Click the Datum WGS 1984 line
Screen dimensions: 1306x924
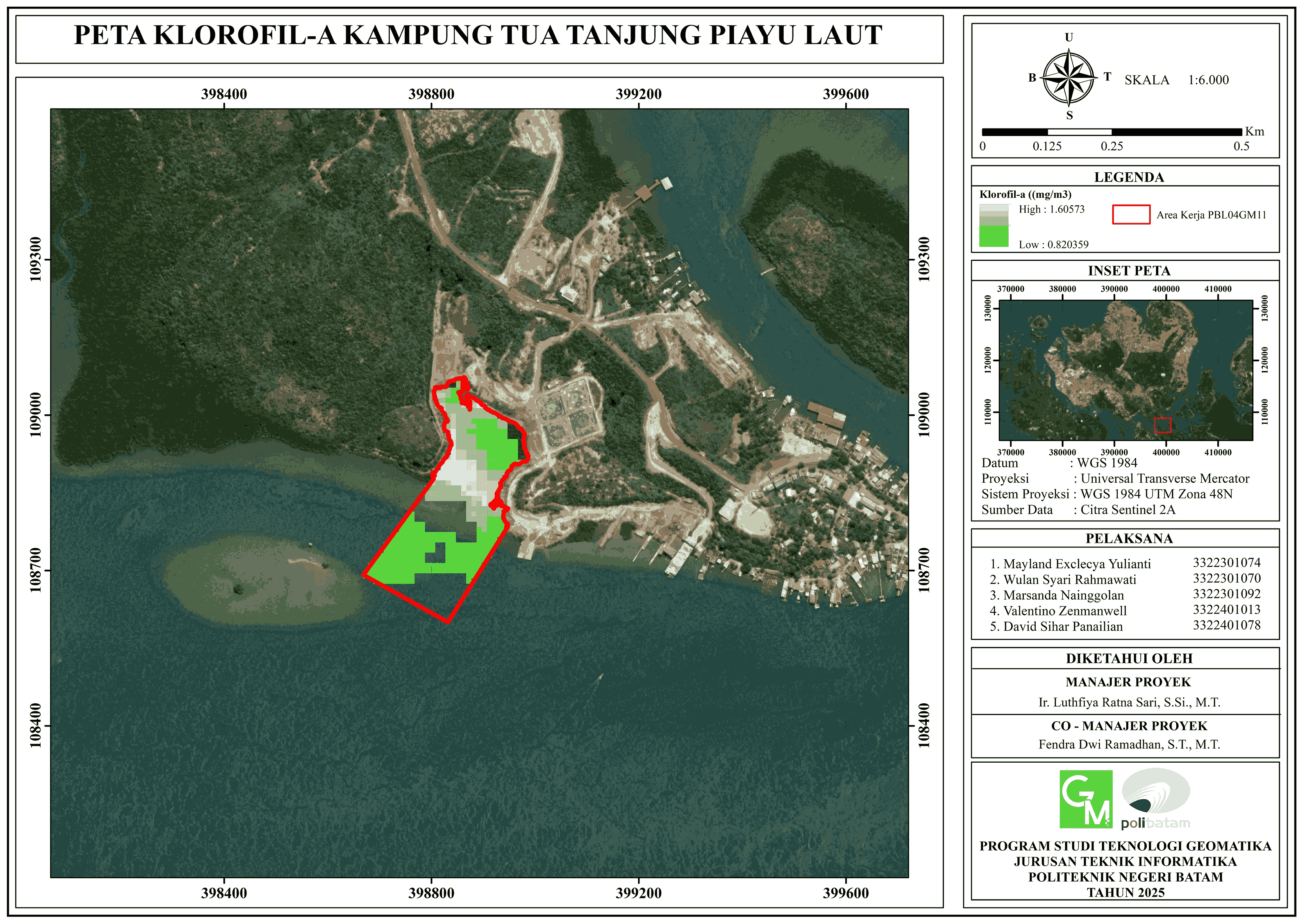(x=1059, y=463)
